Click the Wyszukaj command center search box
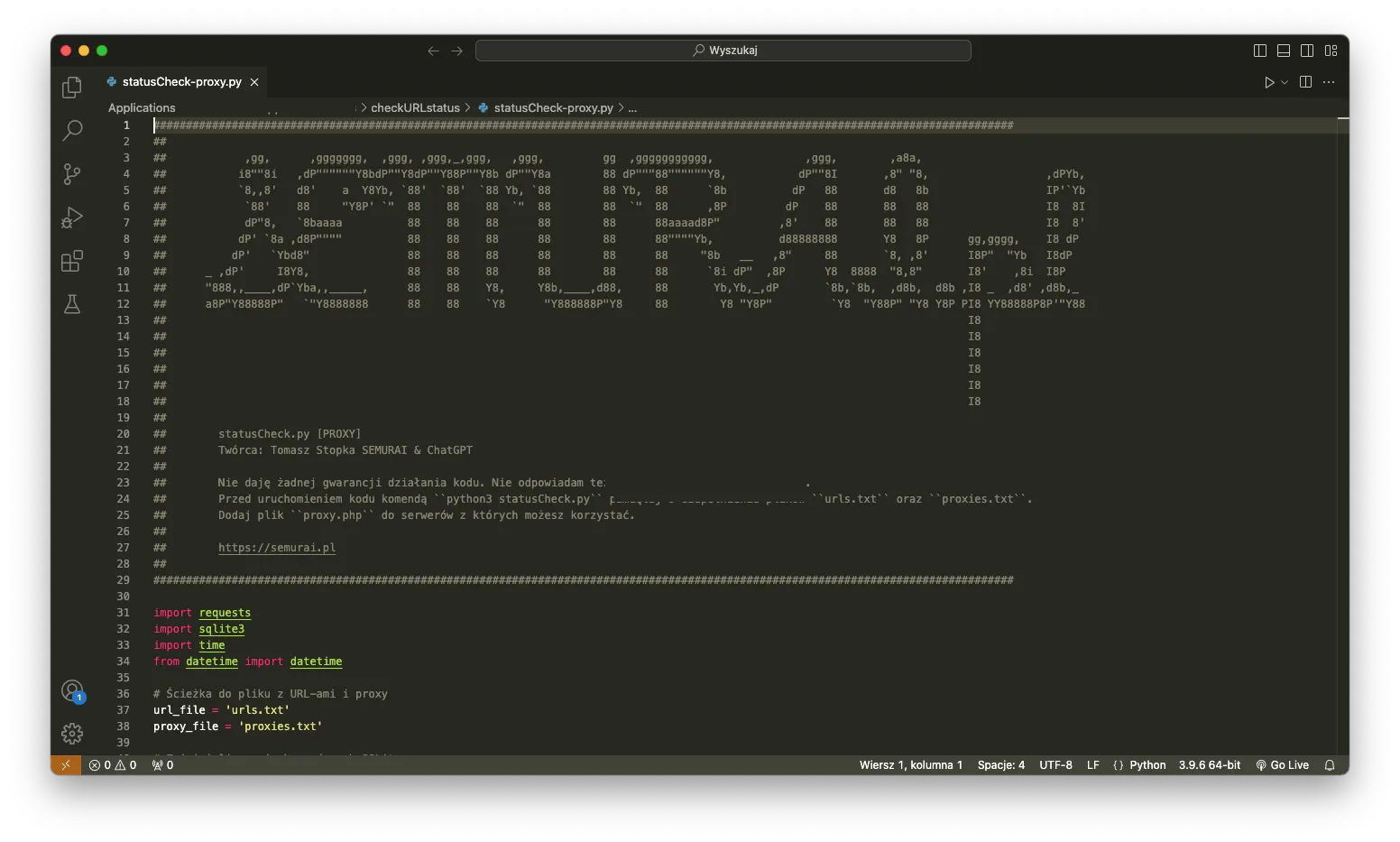The width and height of the screenshot is (1400, 842). pyautogui.click(x=723, y=51)
